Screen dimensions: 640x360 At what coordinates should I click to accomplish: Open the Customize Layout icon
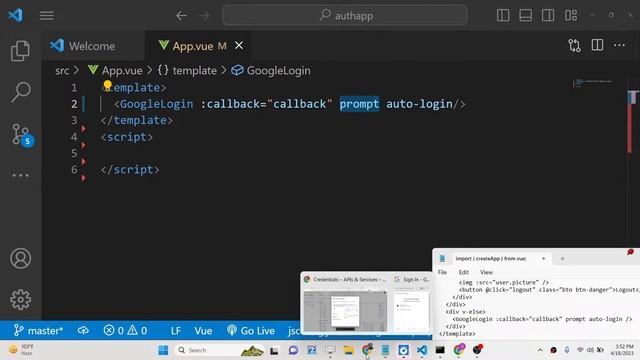571,16
